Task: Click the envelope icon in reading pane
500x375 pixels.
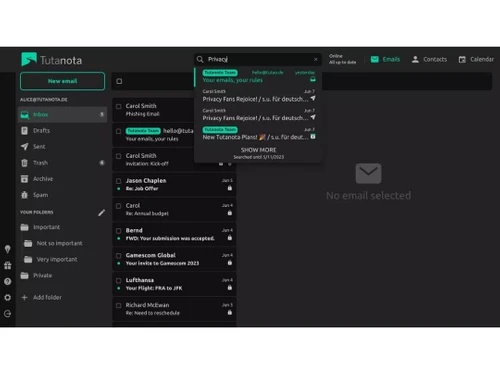Action: point(368,173)
